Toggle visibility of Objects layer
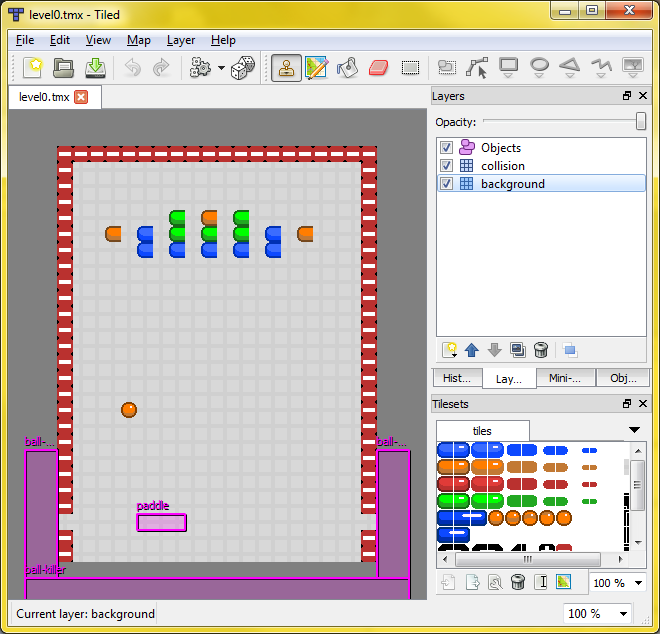This screenshot has width=660, height=634. 446,147
